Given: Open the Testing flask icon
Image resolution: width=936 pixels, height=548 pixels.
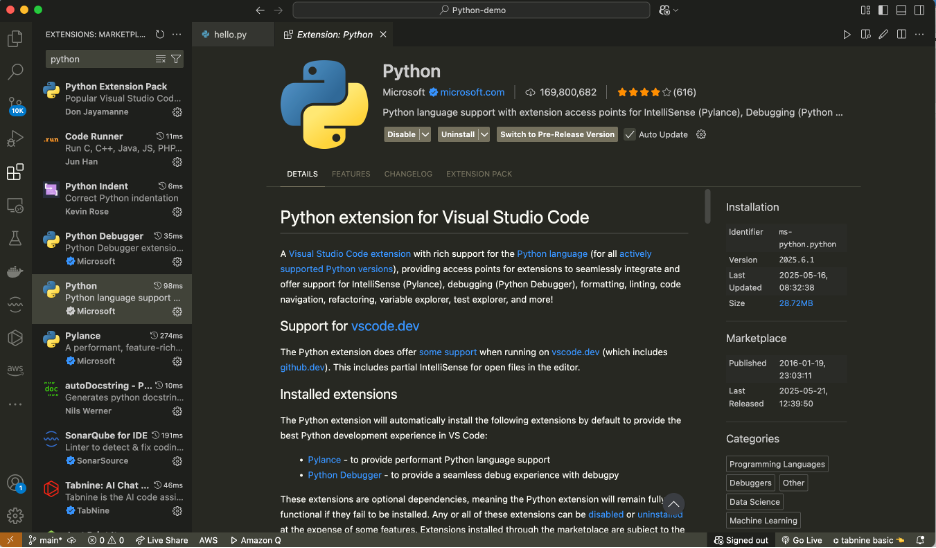Looking at the screenshot, I should [15, 238].
